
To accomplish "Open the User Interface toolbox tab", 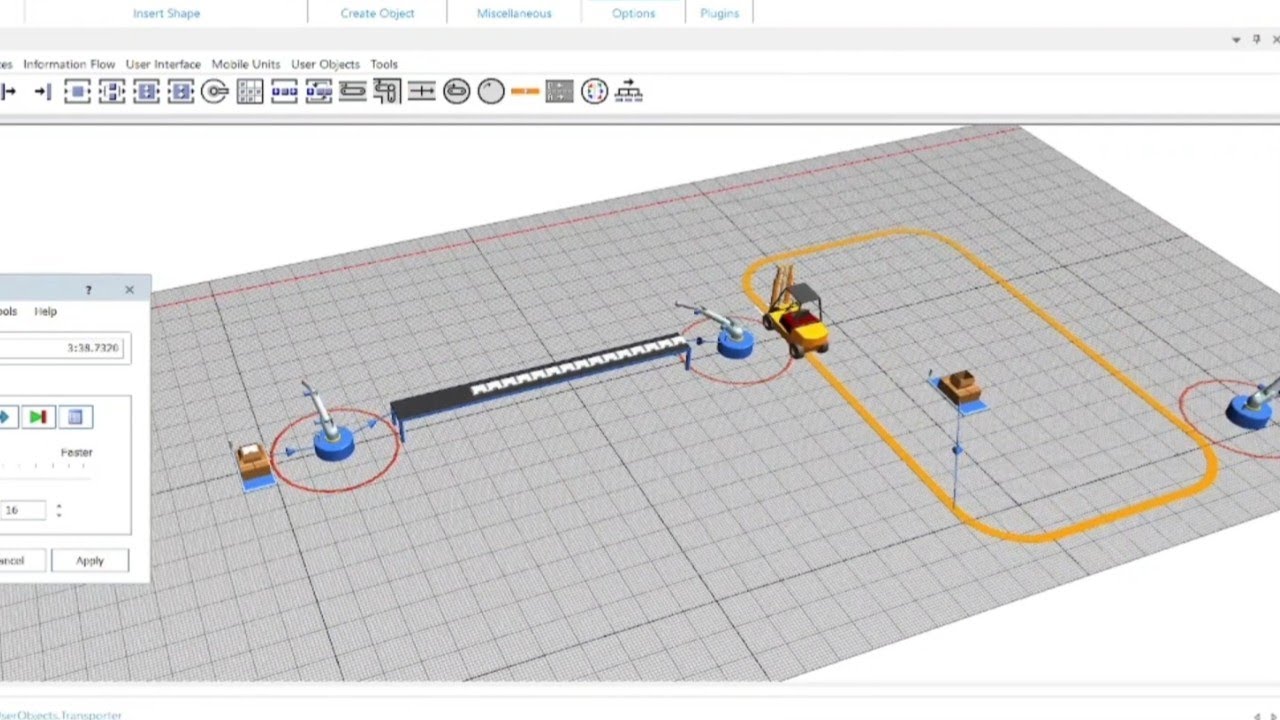I will click(x=163, y=64).
